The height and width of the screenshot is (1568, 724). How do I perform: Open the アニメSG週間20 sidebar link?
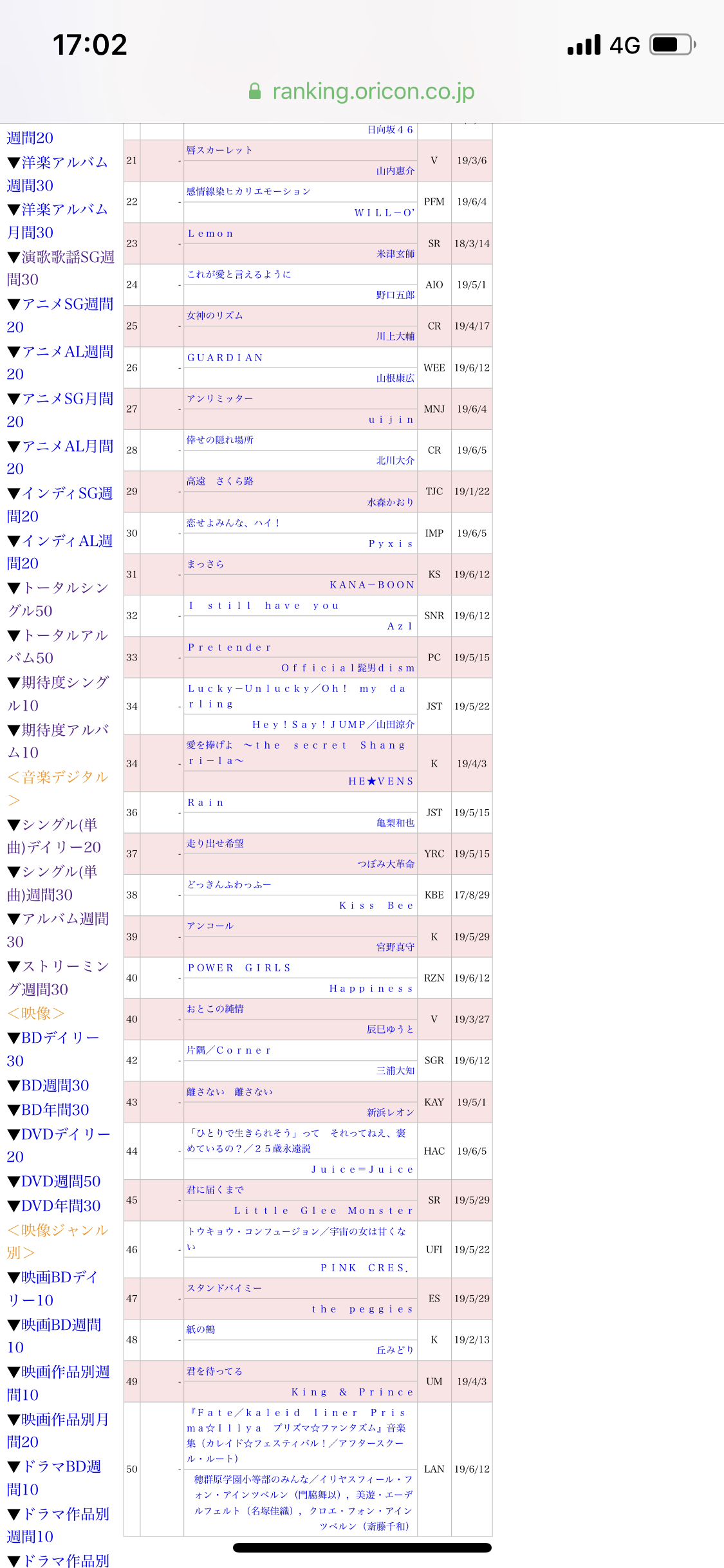pyautogui.click(x=60, y=315)
